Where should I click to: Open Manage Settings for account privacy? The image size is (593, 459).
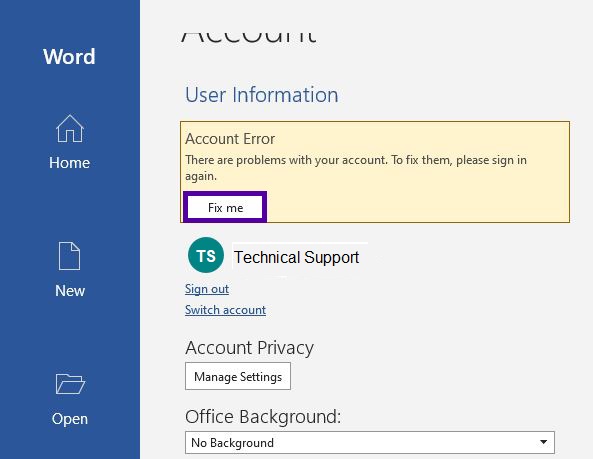point(238,376)
